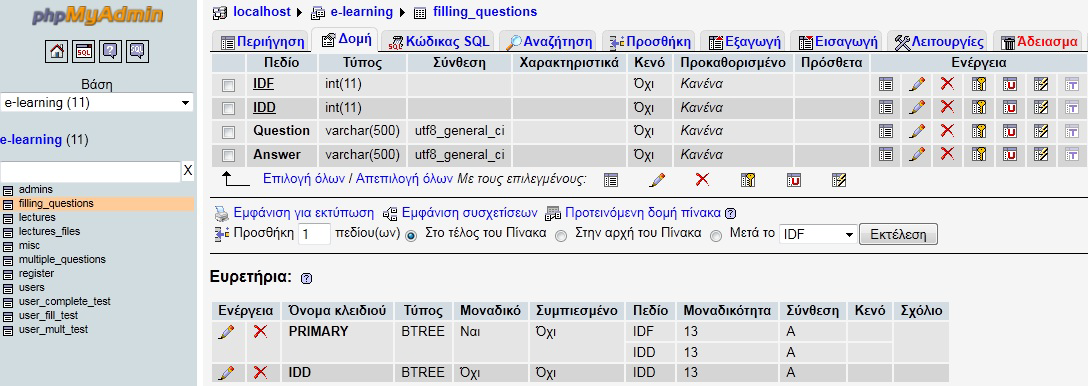
Task: Open the phpMyAdmin Home icon
Action: pos(57,51)
